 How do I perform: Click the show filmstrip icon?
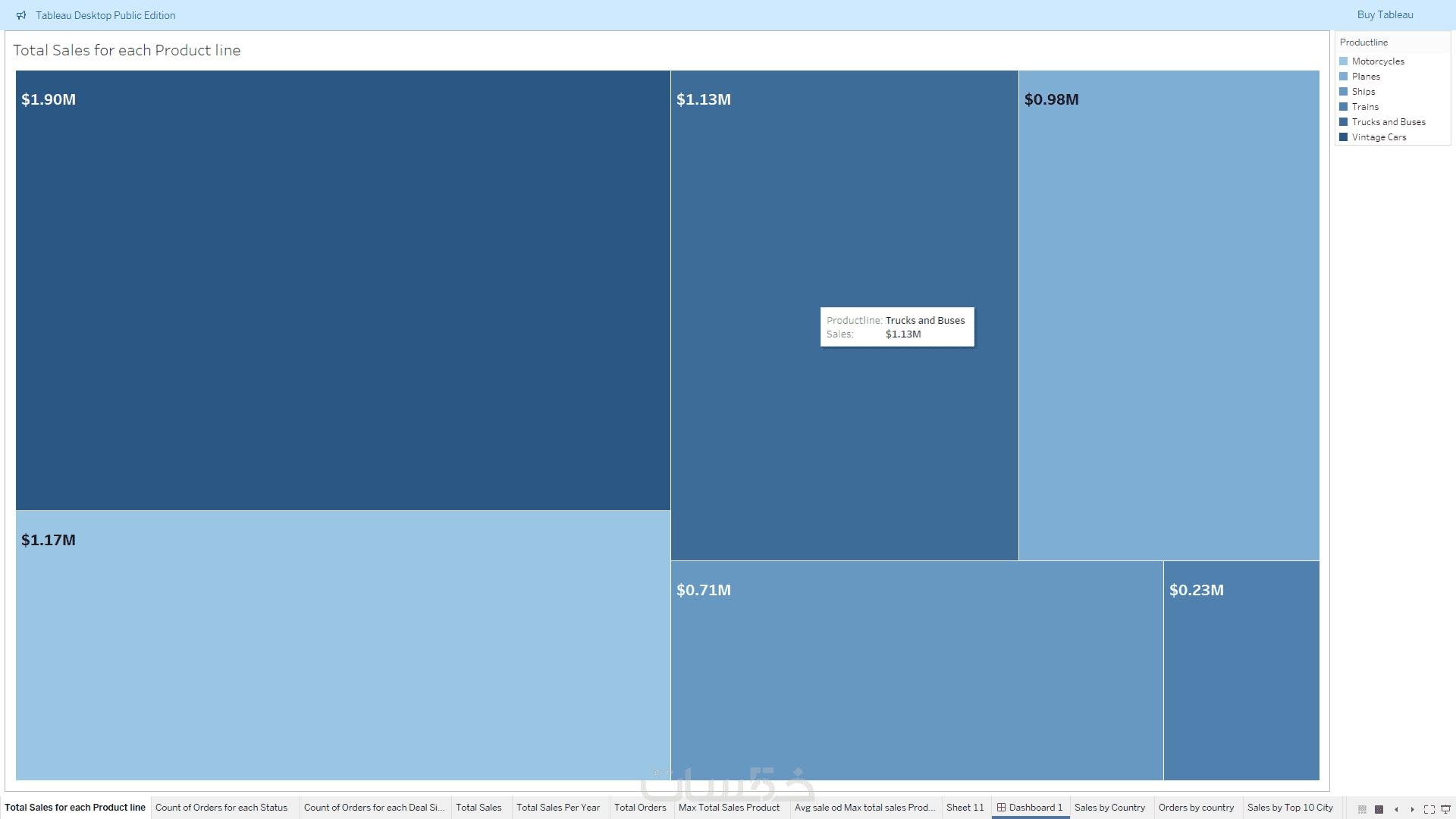1362,809
